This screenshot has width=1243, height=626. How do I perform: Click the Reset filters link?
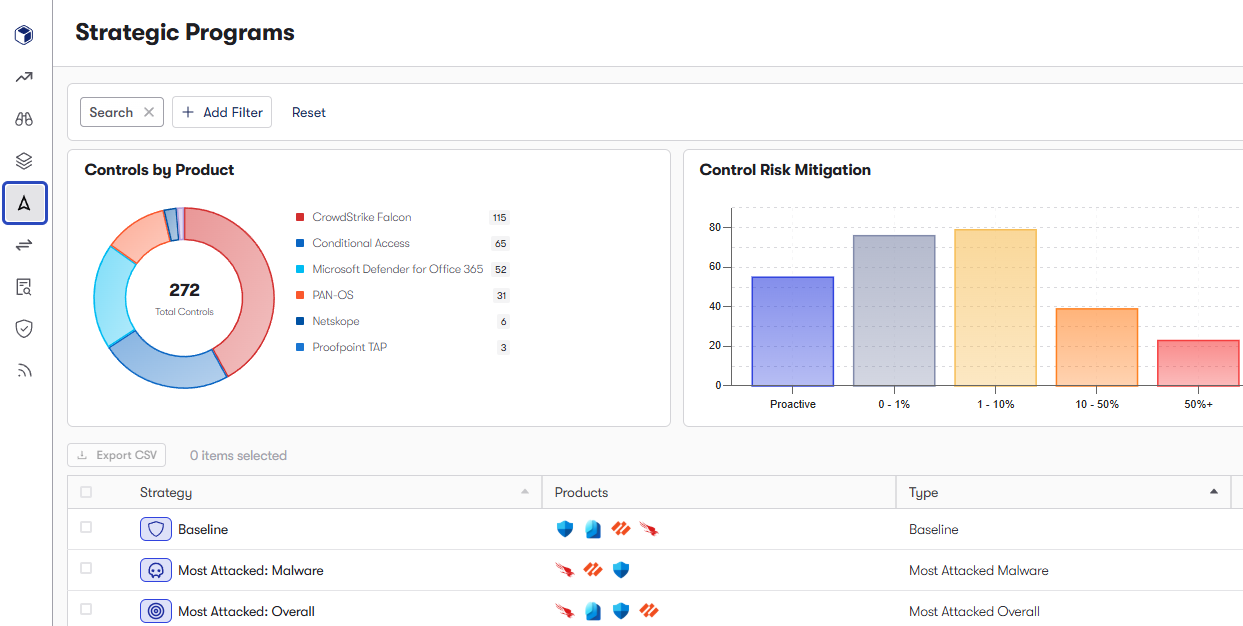point(309,112)
